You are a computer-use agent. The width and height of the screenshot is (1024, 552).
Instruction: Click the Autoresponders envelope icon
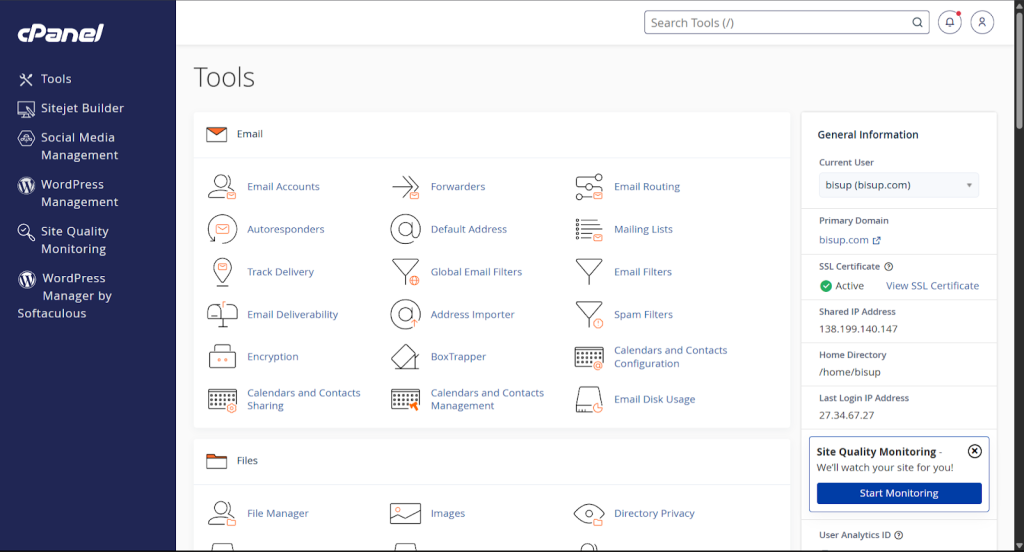point(221,229)
